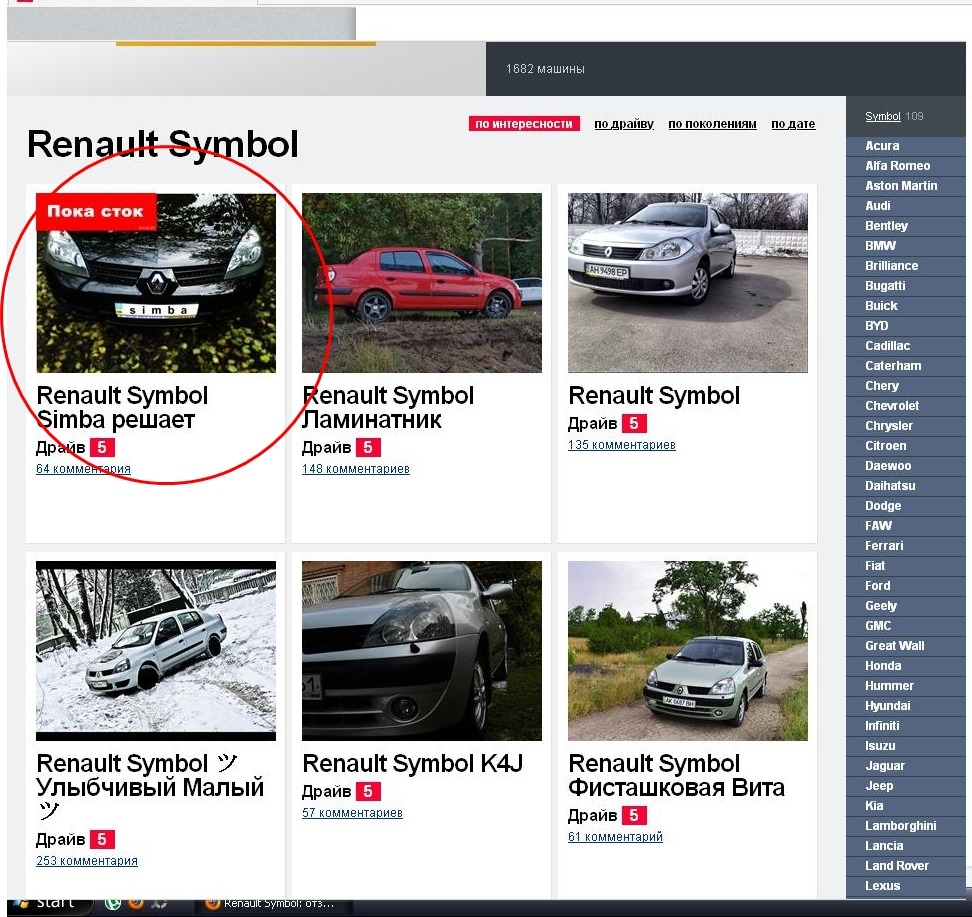Open the snowy Symbol car photo
This screenshot has height=917, width=972.
[x=156, y=650]
